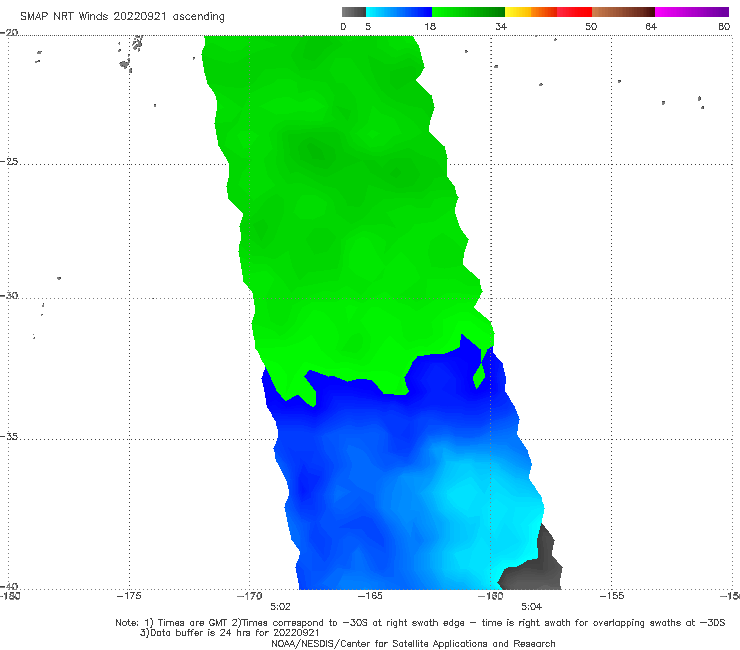Image resolution: width=740 pixels, height=650 pixels.
Task: Click the color bar label '34'
Action: click(501, 26)
